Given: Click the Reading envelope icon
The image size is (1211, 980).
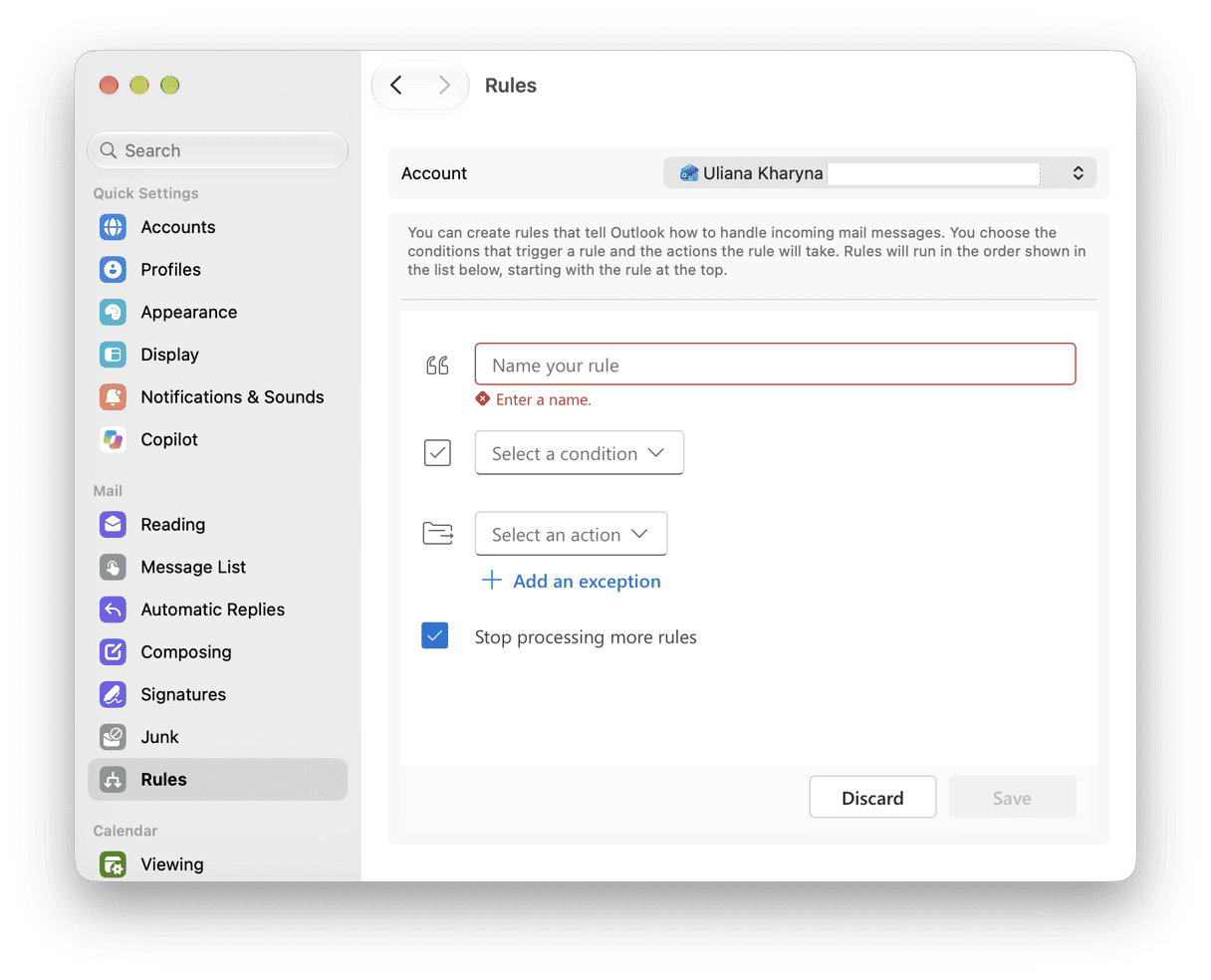Looking at the screenshot, I should point(113,525).
